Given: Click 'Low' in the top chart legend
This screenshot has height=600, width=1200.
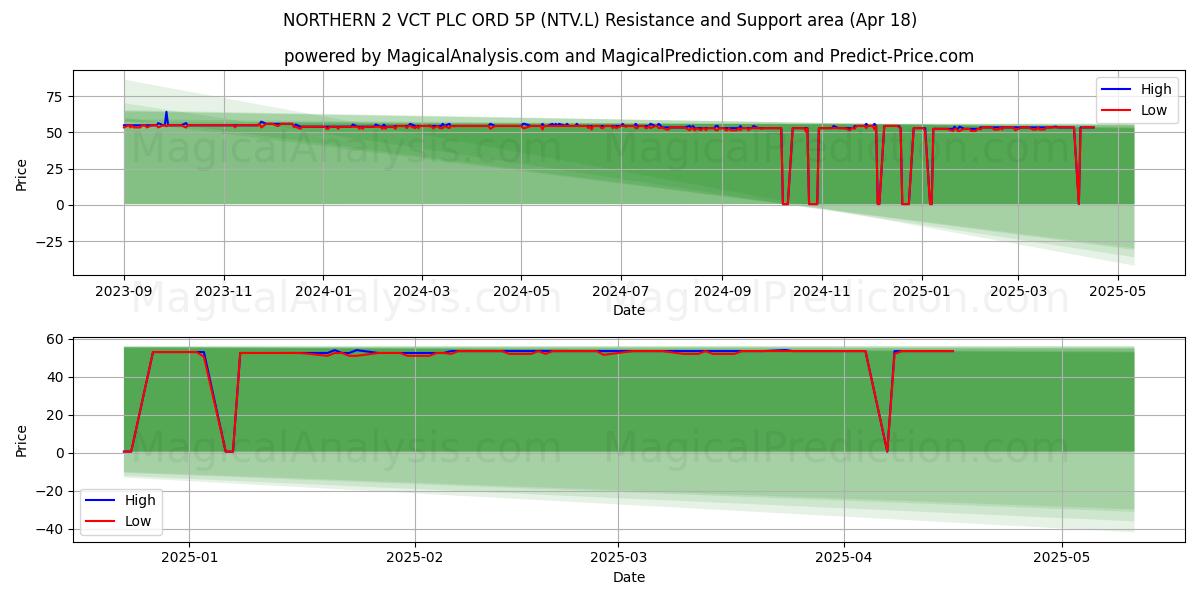Looking at the screenshot, I should pyautogui.click(x=1154, y=110).
